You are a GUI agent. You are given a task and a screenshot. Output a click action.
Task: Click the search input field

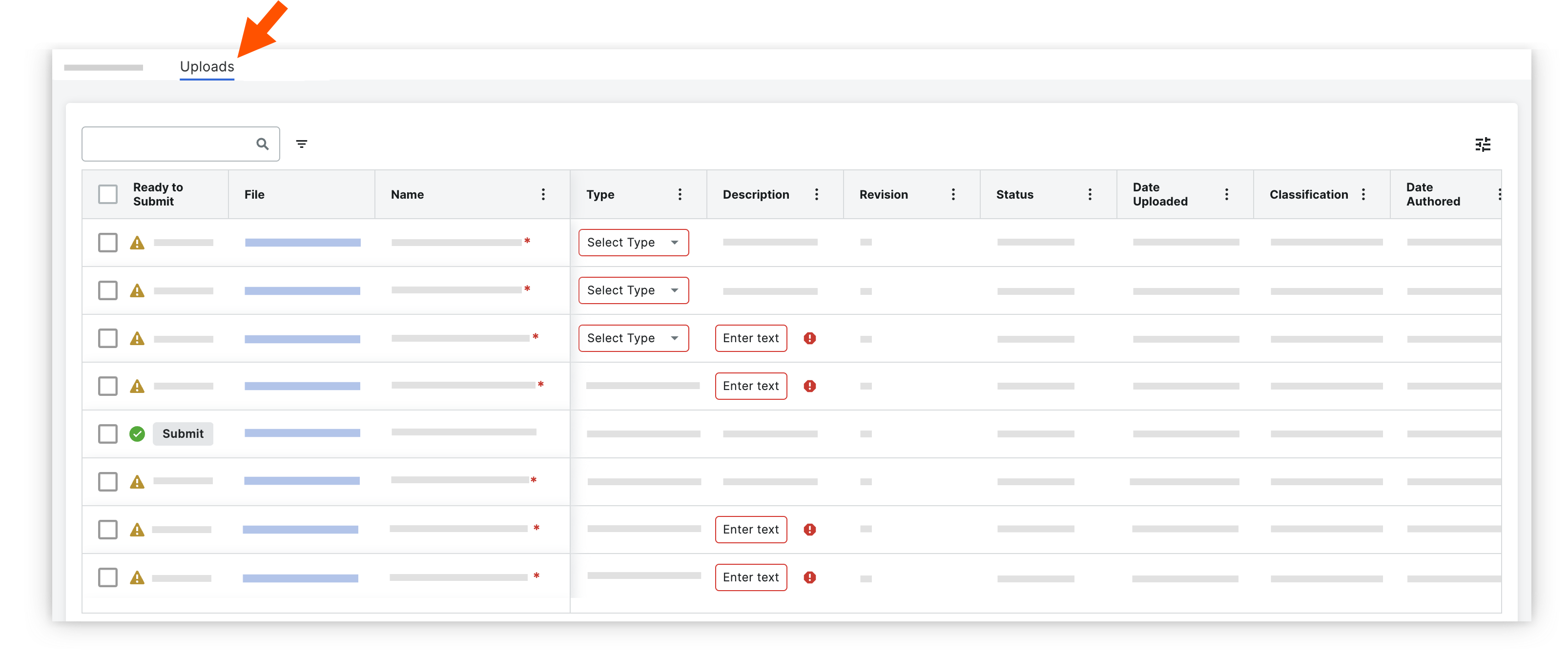[x=167, y=144]
